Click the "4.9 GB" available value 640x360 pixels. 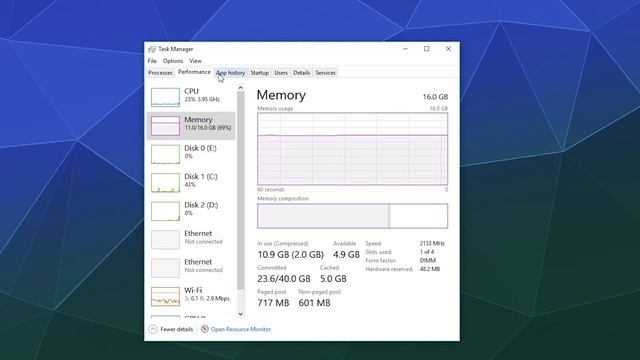346,254
